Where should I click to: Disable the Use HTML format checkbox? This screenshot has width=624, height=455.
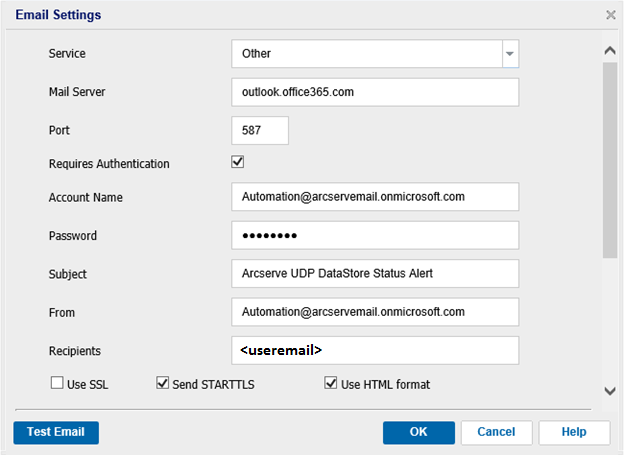331,383
